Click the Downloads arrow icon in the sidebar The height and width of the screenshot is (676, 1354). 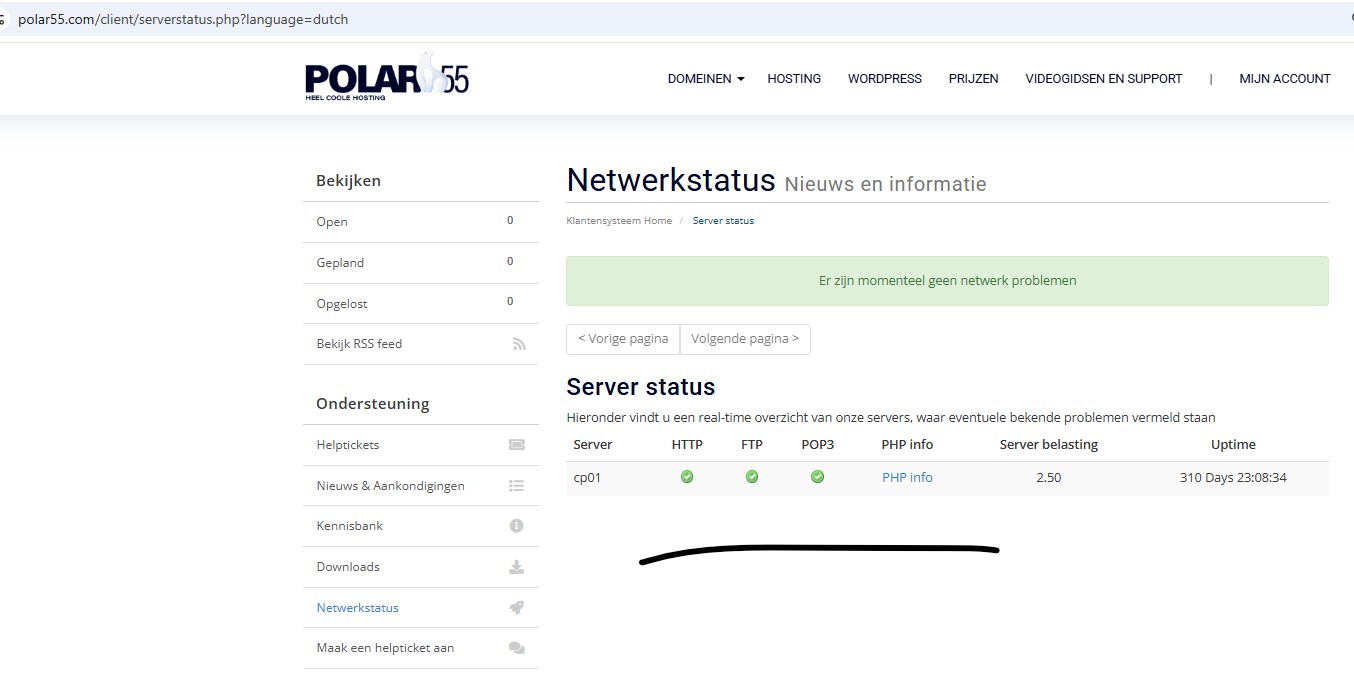click(x=516, y=566)
